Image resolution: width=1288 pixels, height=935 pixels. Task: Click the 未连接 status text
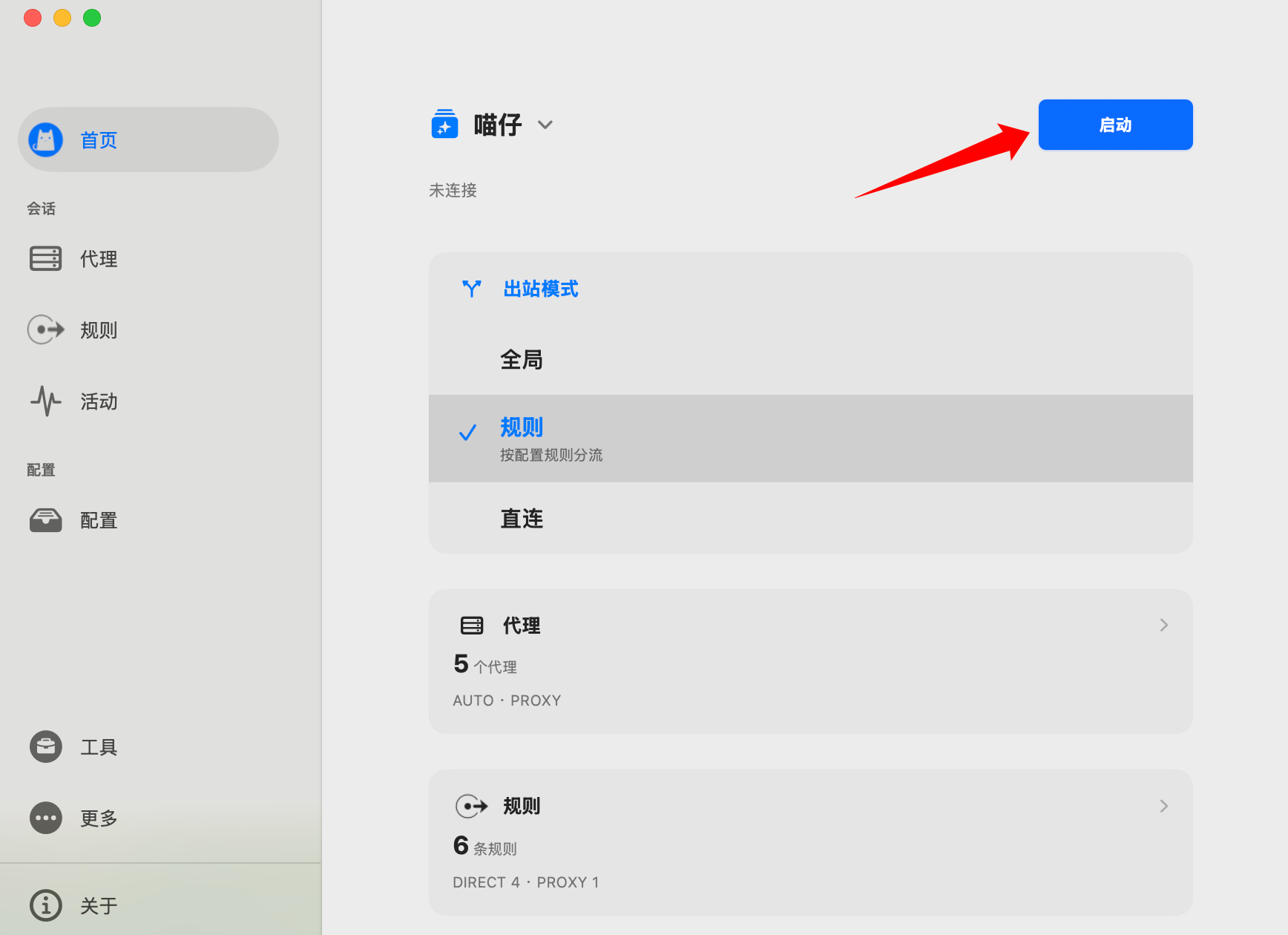453,190
